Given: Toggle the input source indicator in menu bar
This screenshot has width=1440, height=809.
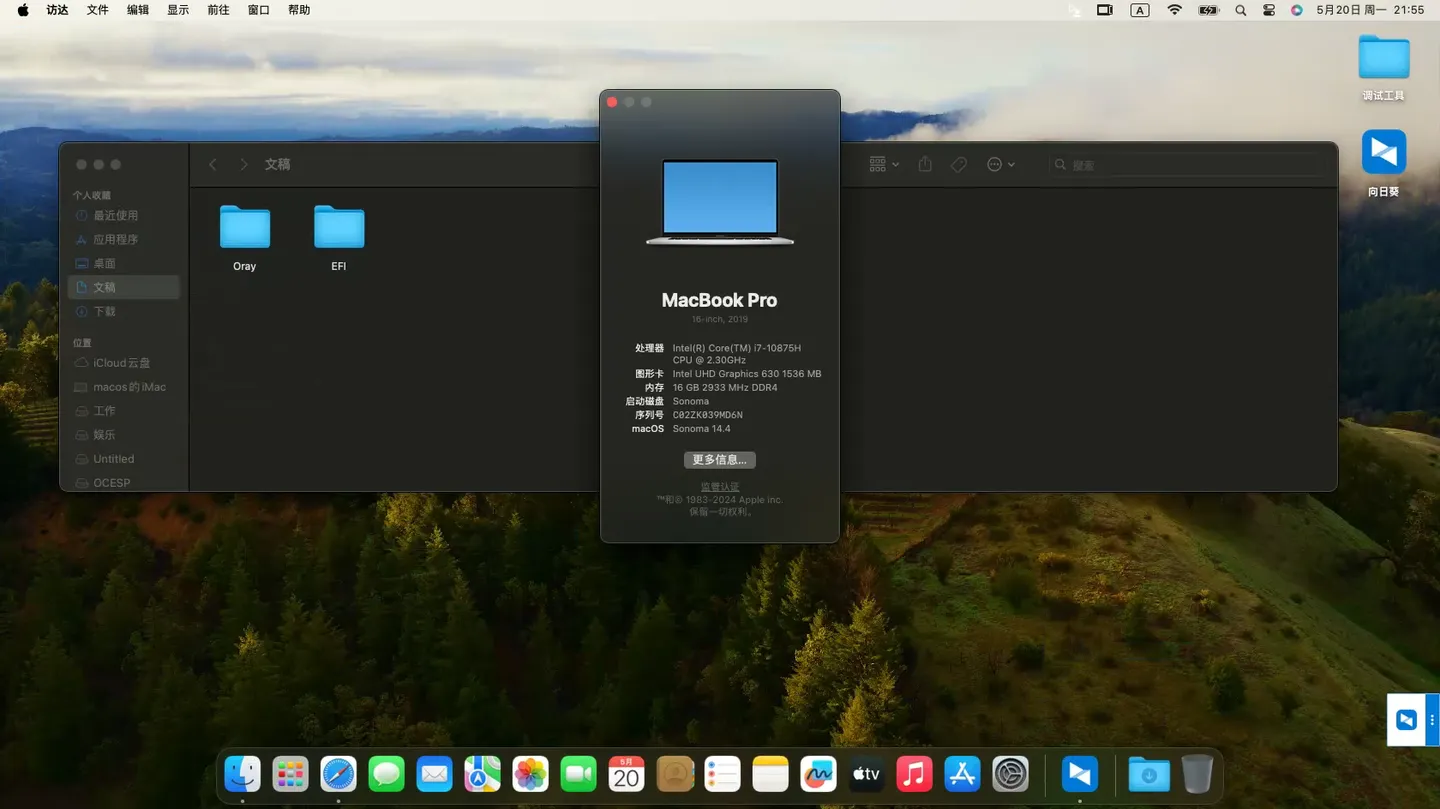Looking at the screenshot, I should pyautogui.click(x=1139, y=10).
